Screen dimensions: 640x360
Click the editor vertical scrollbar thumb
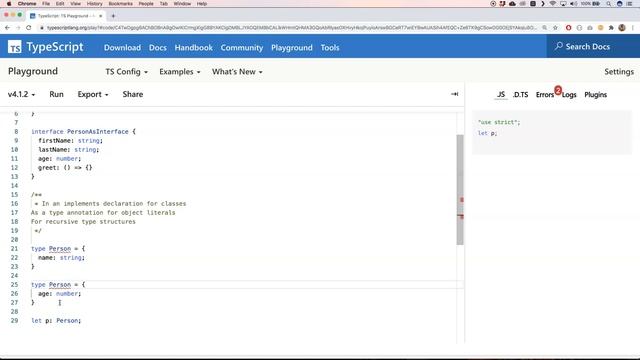460,190
